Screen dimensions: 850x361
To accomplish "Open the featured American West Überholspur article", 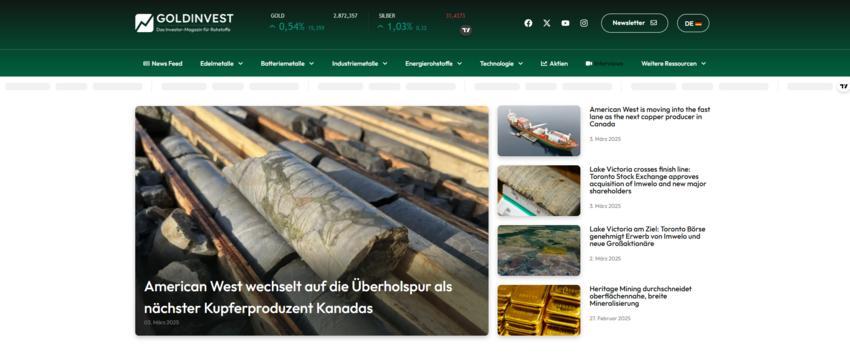I will (x=298, y=297).
